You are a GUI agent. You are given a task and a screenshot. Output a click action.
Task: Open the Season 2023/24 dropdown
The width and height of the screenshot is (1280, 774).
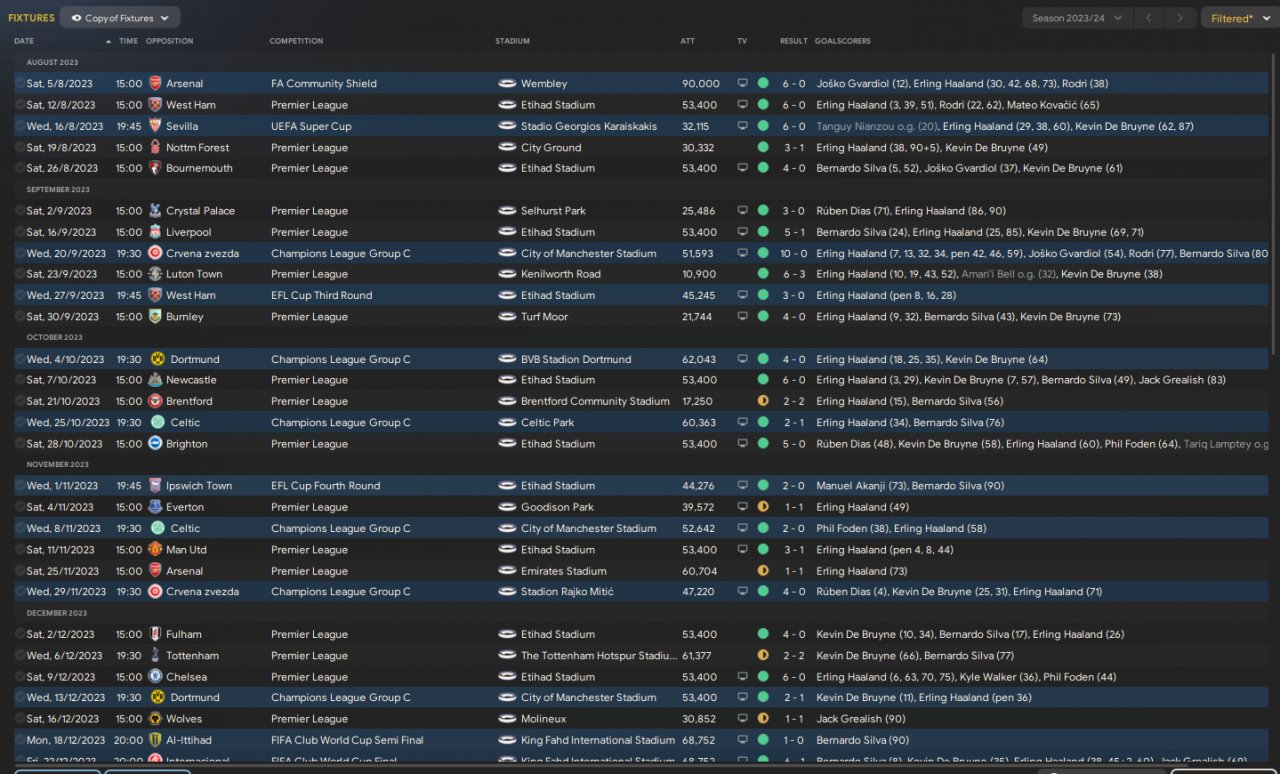tap(1078, 18)
